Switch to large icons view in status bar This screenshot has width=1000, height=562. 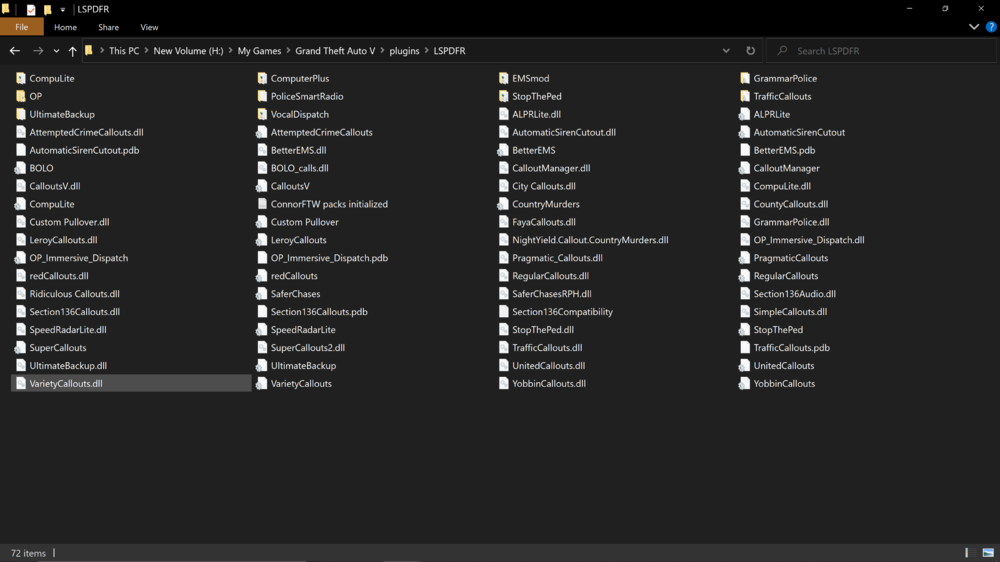[988, 553]
